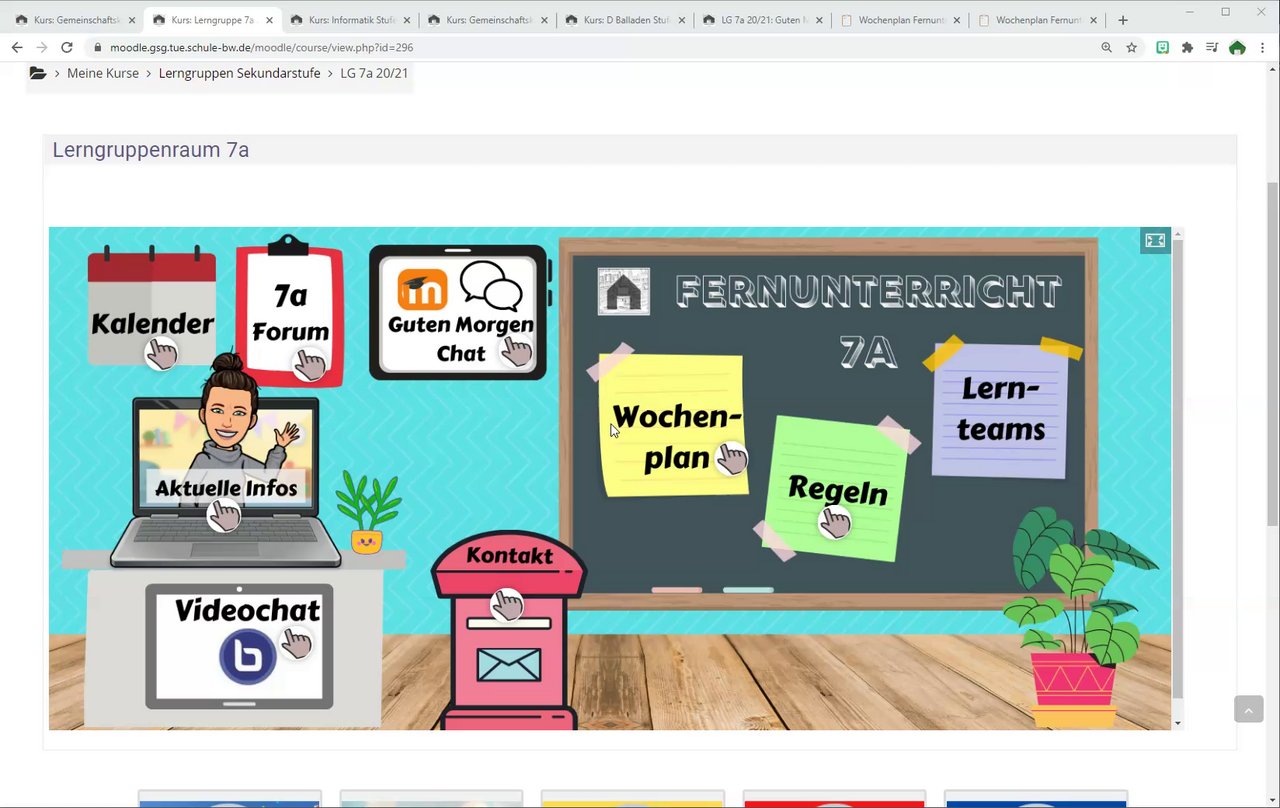The image size is (1280, 808).
Task: Click the Kontakt mailbox
Action: coord(508,630)
